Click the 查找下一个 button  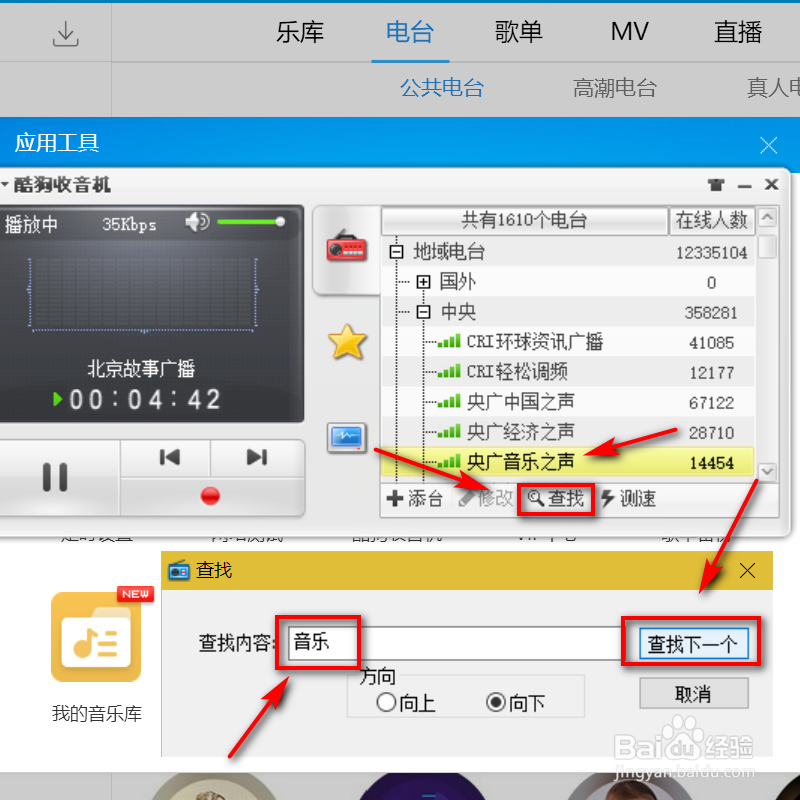click(693, 643)
